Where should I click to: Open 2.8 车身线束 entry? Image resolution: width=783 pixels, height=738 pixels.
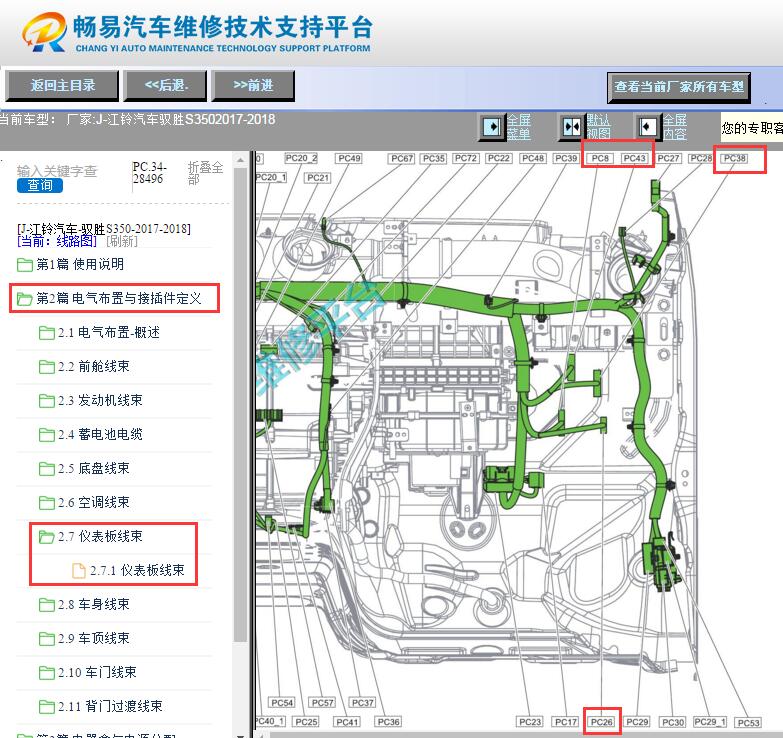pyautogui.click(x=94, y=604)
